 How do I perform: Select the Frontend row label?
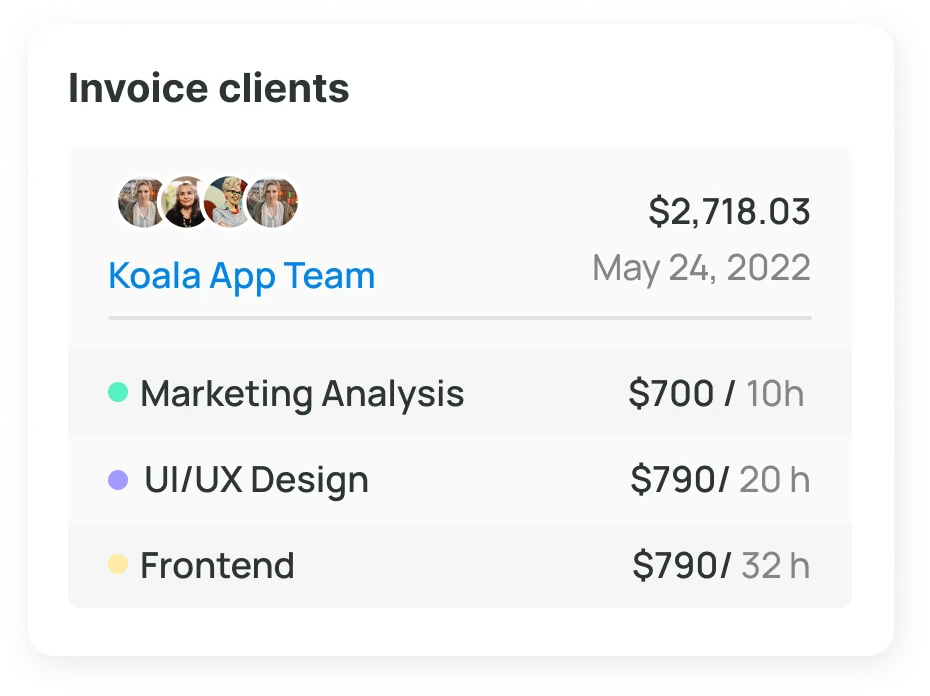[217, 565]
